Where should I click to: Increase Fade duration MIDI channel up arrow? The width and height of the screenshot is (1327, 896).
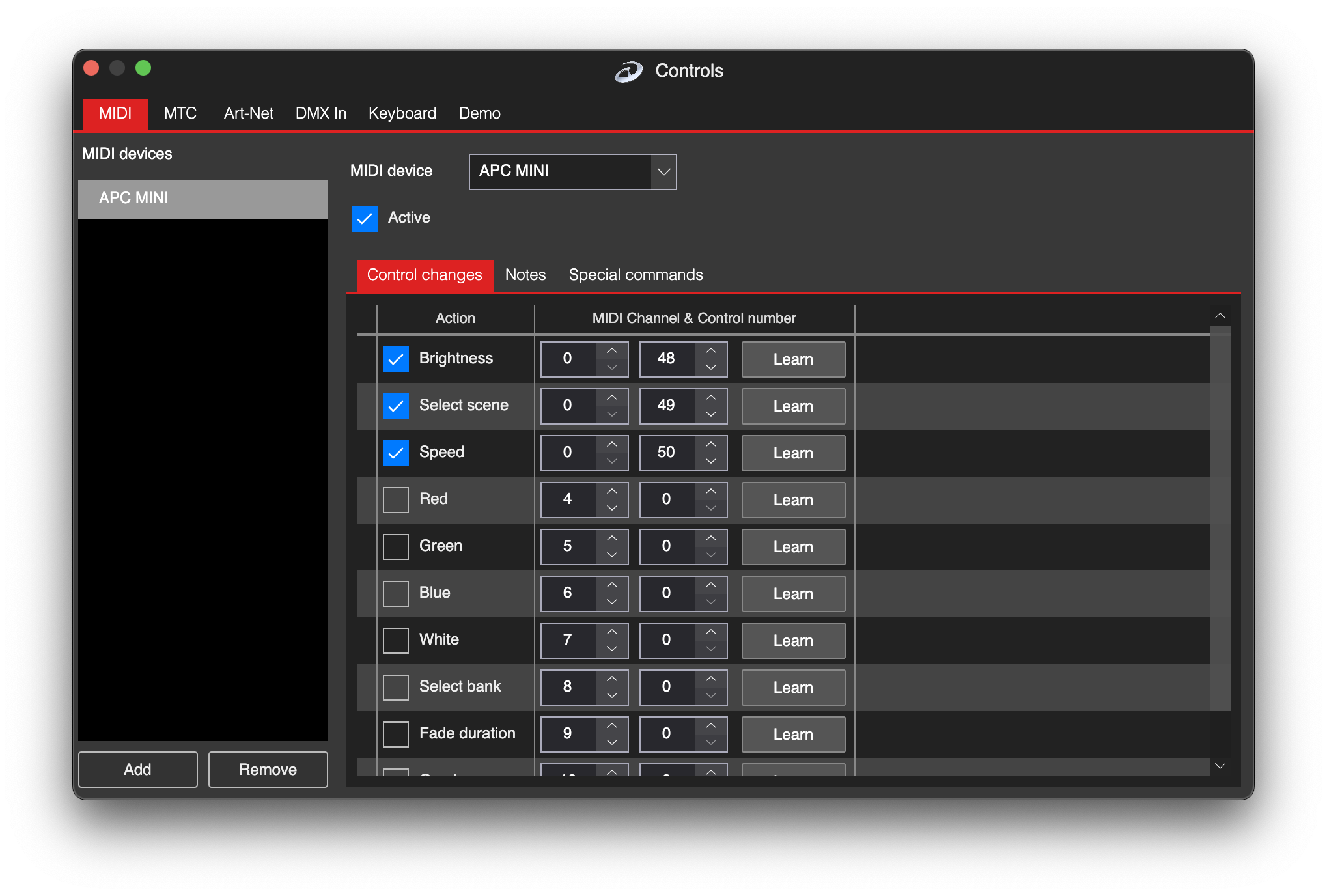click(x=612, y=725)
